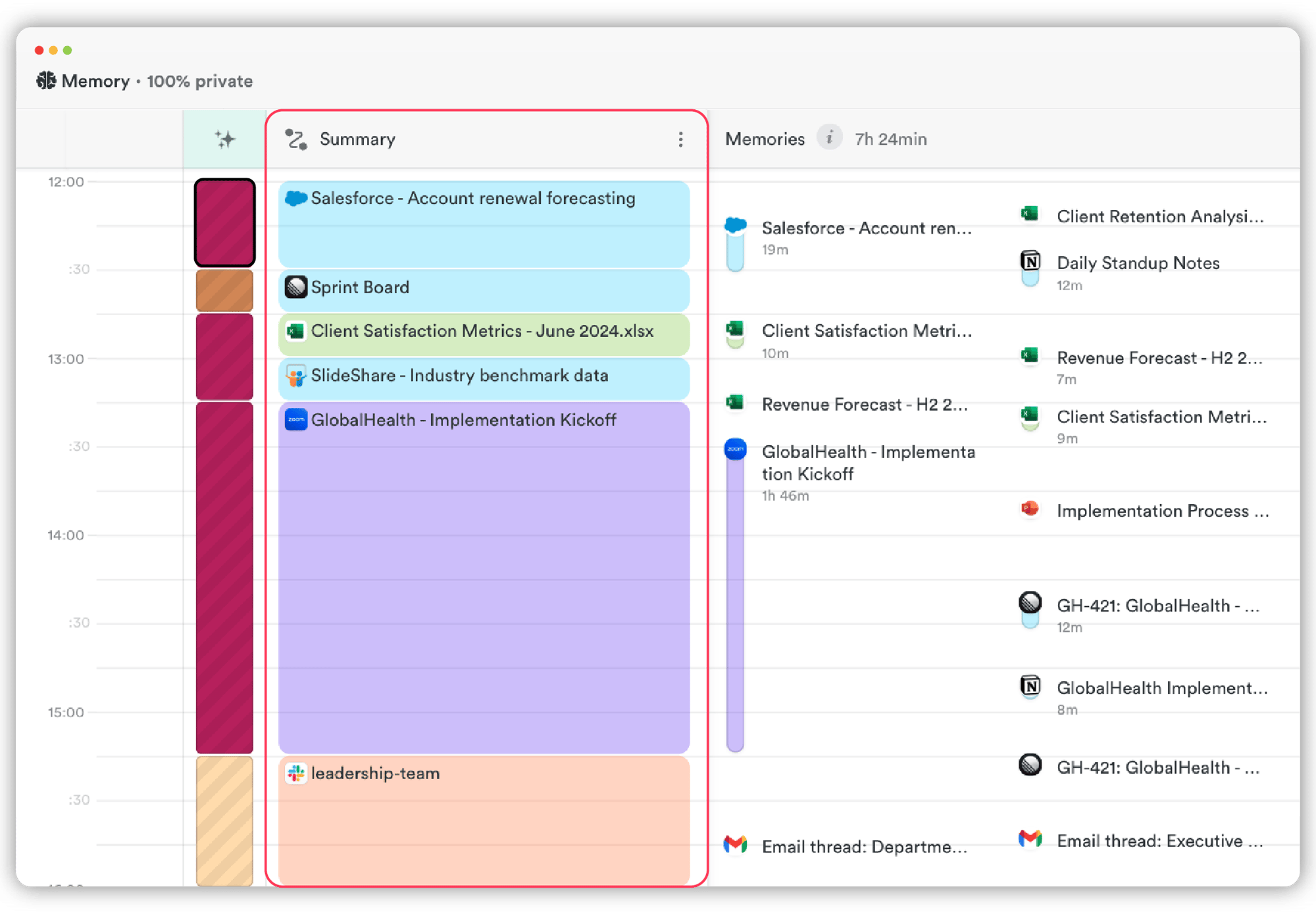1316x914 pixels.
Task: Click Notion icon beside Daily Standup Notes
Action: (1030, 261)
